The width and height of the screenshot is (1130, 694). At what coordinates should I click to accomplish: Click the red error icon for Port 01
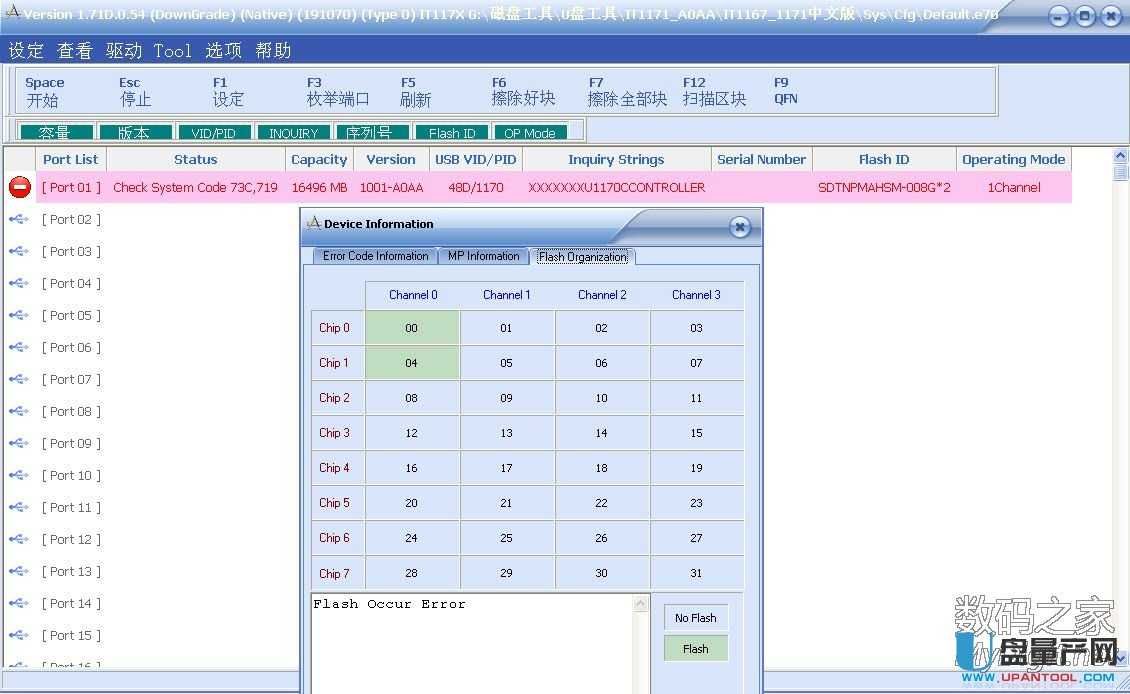19,187
